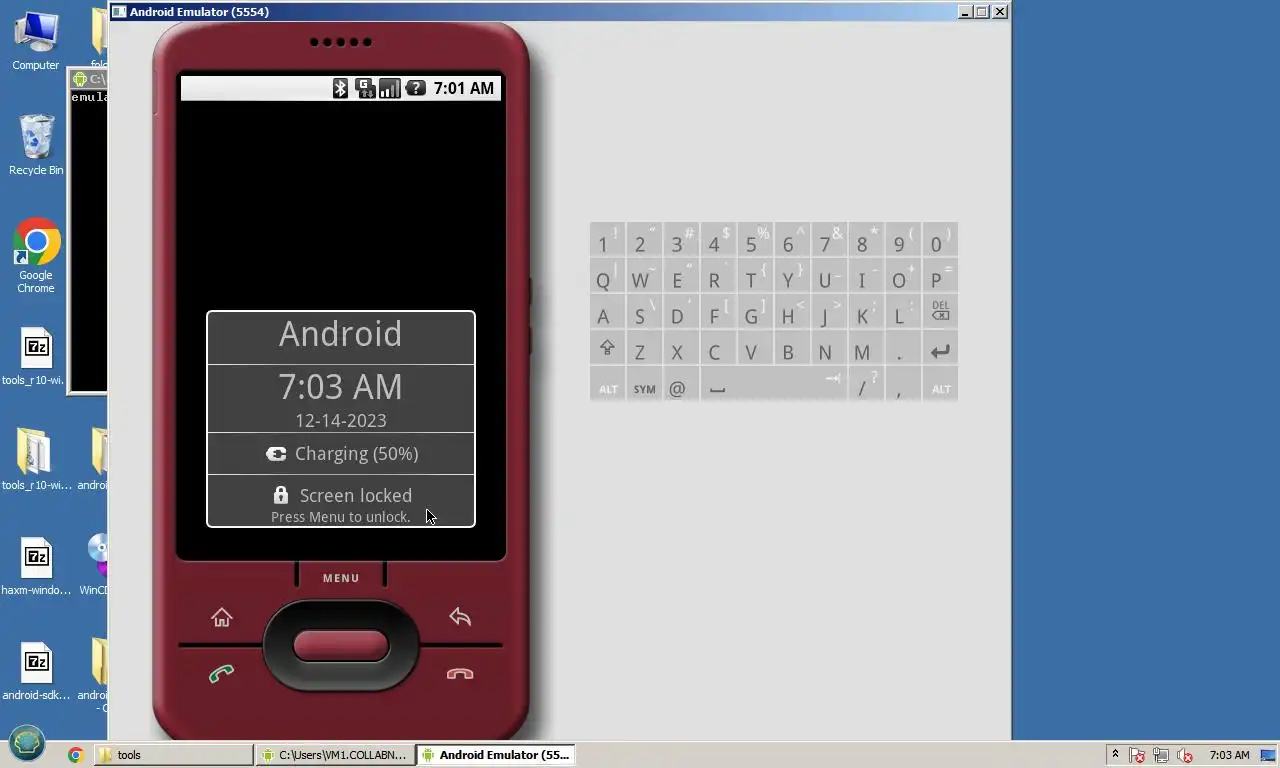Select the first tools_r10-wi 7z archive
The height and width of the screenshot is (768, 1280).
point(36,357)
